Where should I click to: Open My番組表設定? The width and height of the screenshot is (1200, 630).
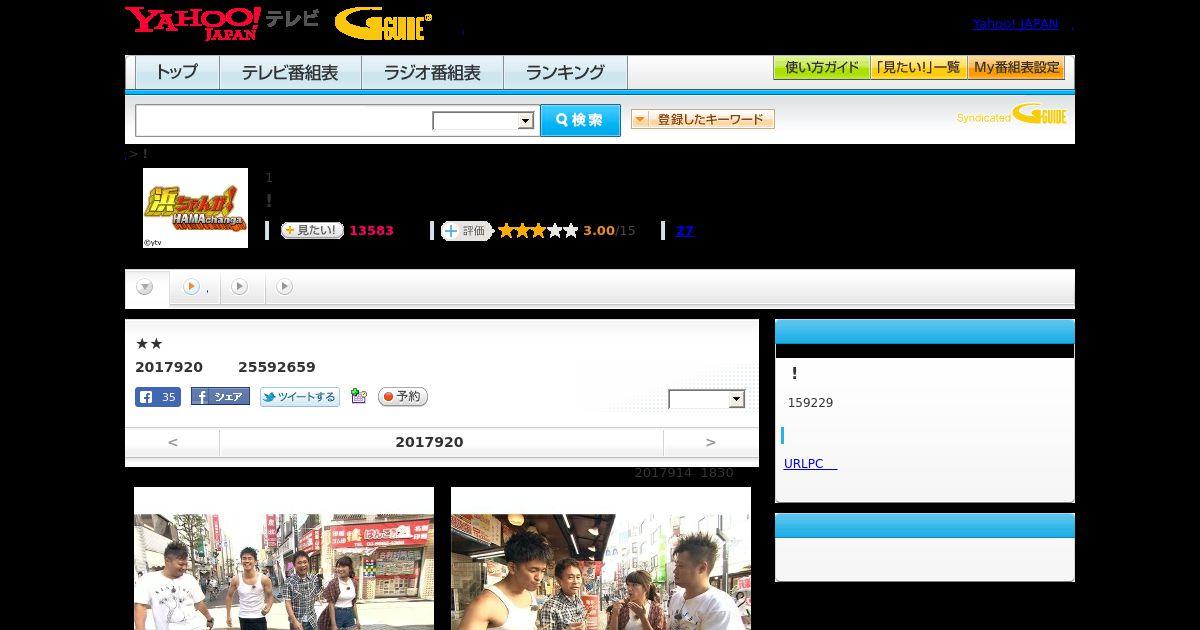(x=1016, y=68)
